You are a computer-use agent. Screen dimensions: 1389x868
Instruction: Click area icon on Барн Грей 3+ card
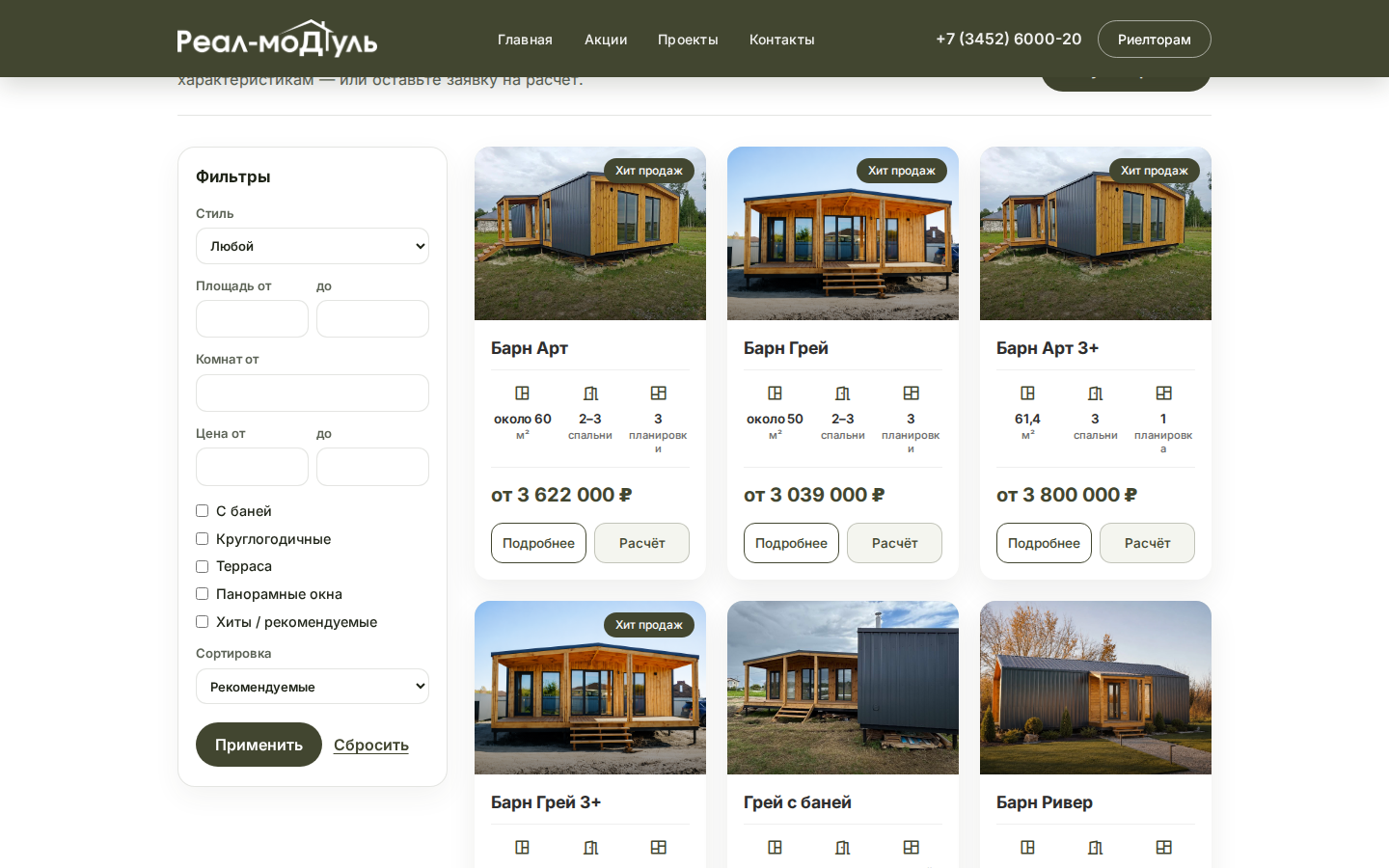[523, 848]
